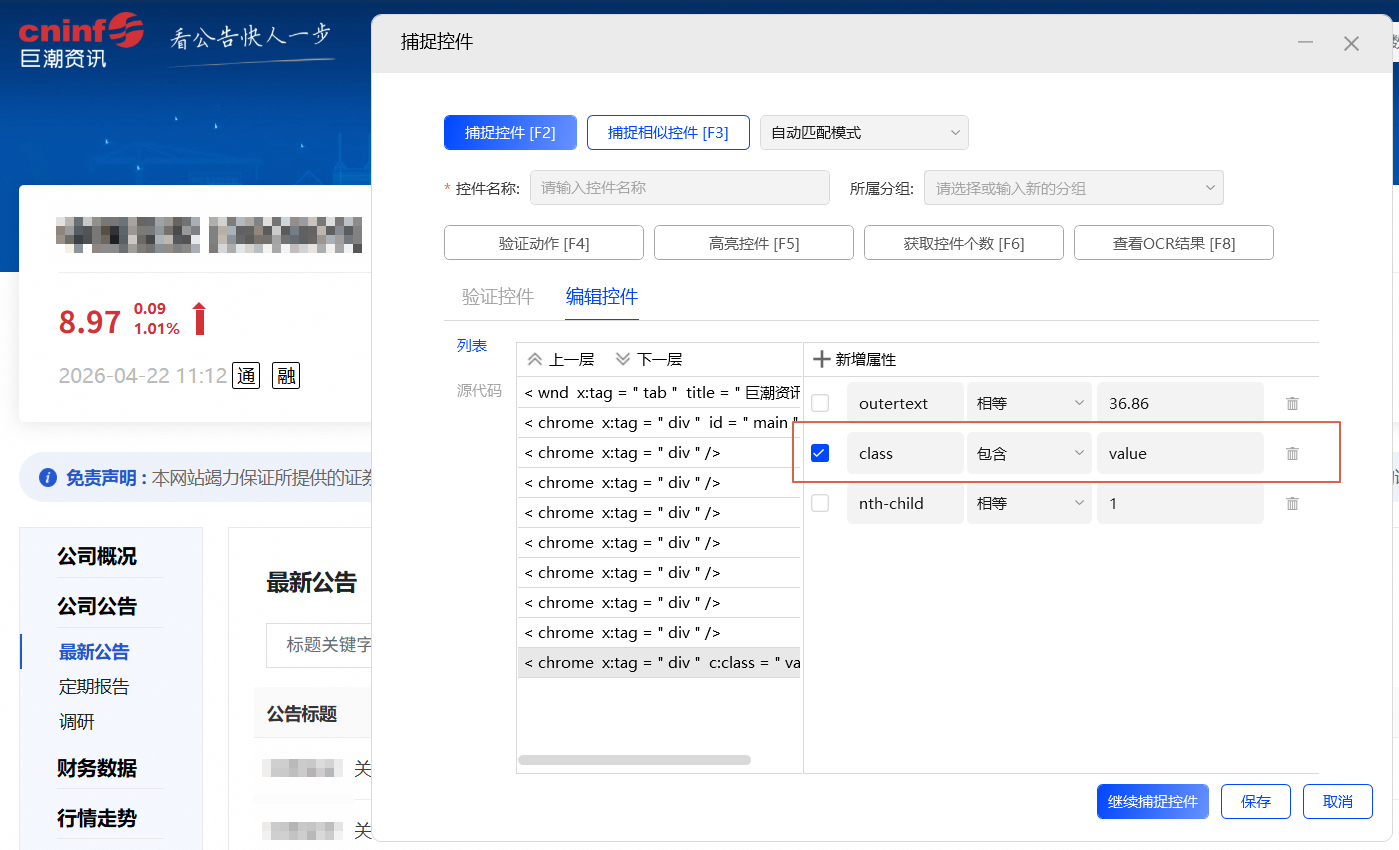1399x850 pixels.
Task: Open the 自动匹配模式 dropdown
Action: [864, 132]
